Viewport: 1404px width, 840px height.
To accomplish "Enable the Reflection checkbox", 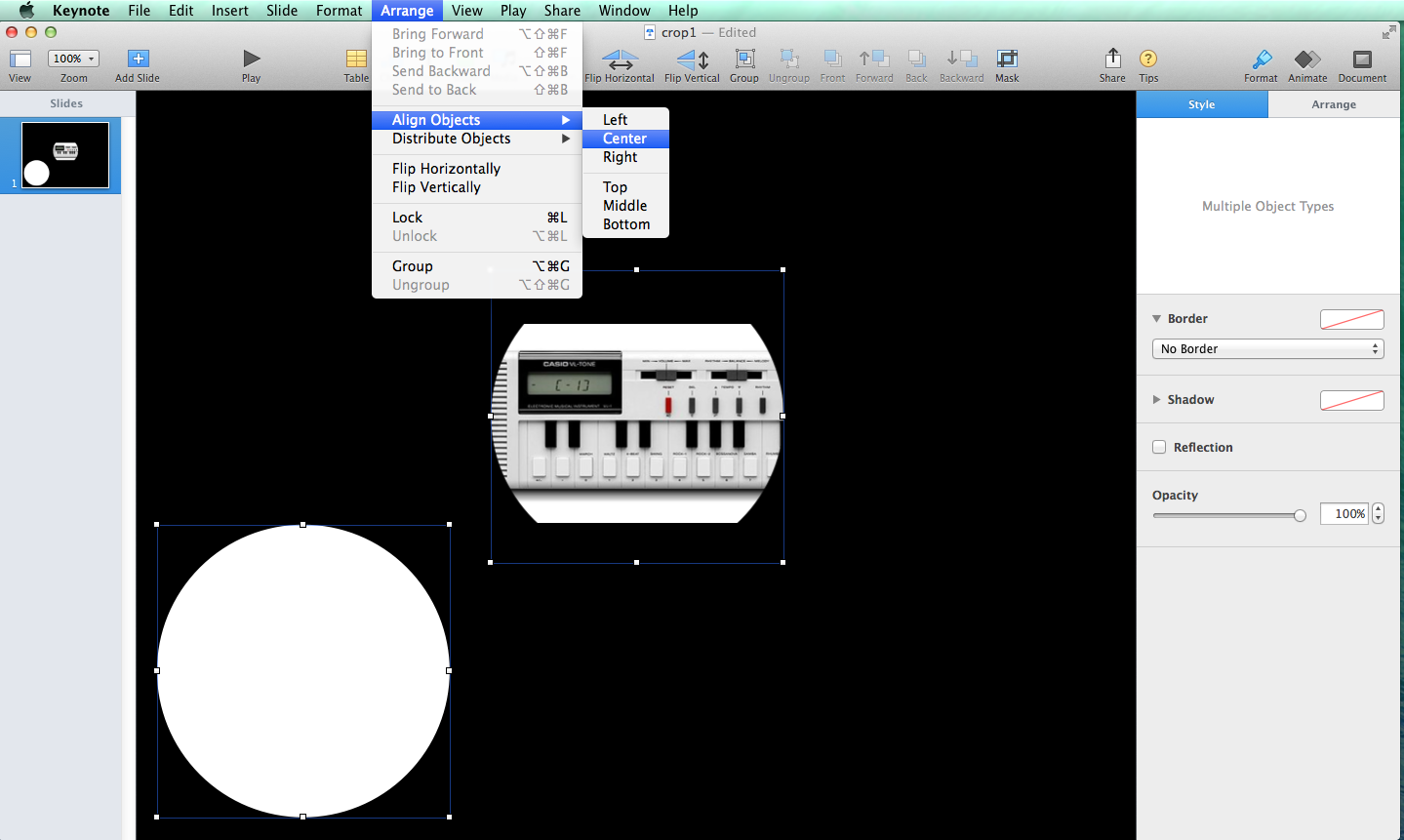I will pyautogui.click(x=1159, y=447).
